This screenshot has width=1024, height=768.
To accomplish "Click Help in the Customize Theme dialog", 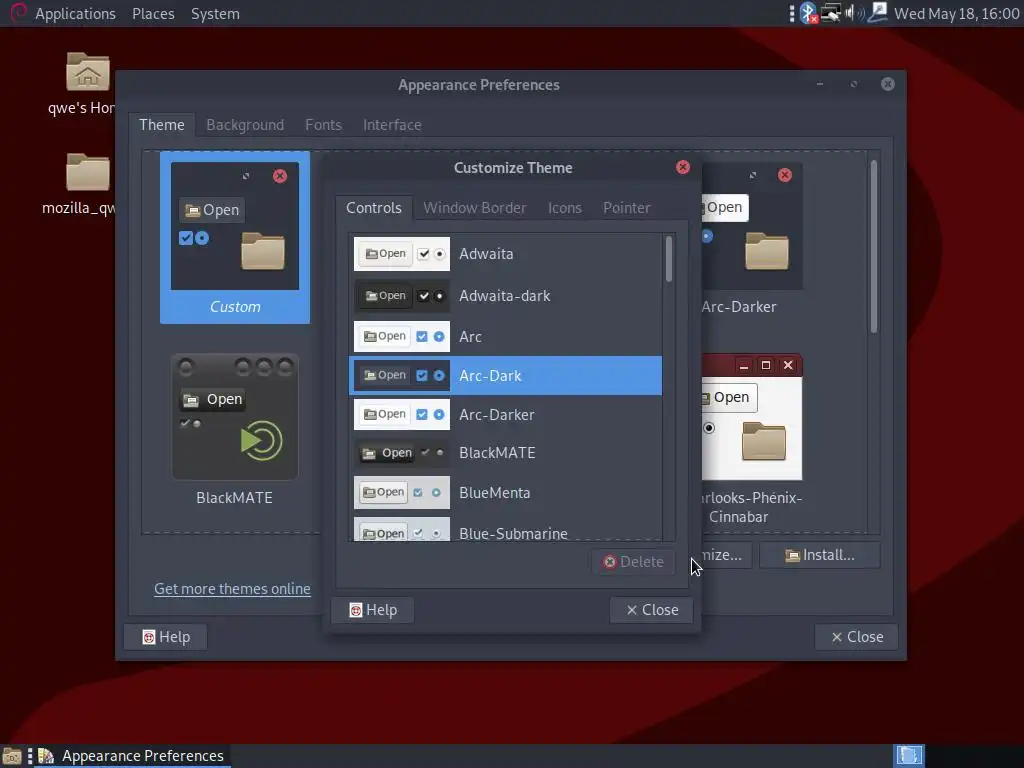I will tap(373, 610).
